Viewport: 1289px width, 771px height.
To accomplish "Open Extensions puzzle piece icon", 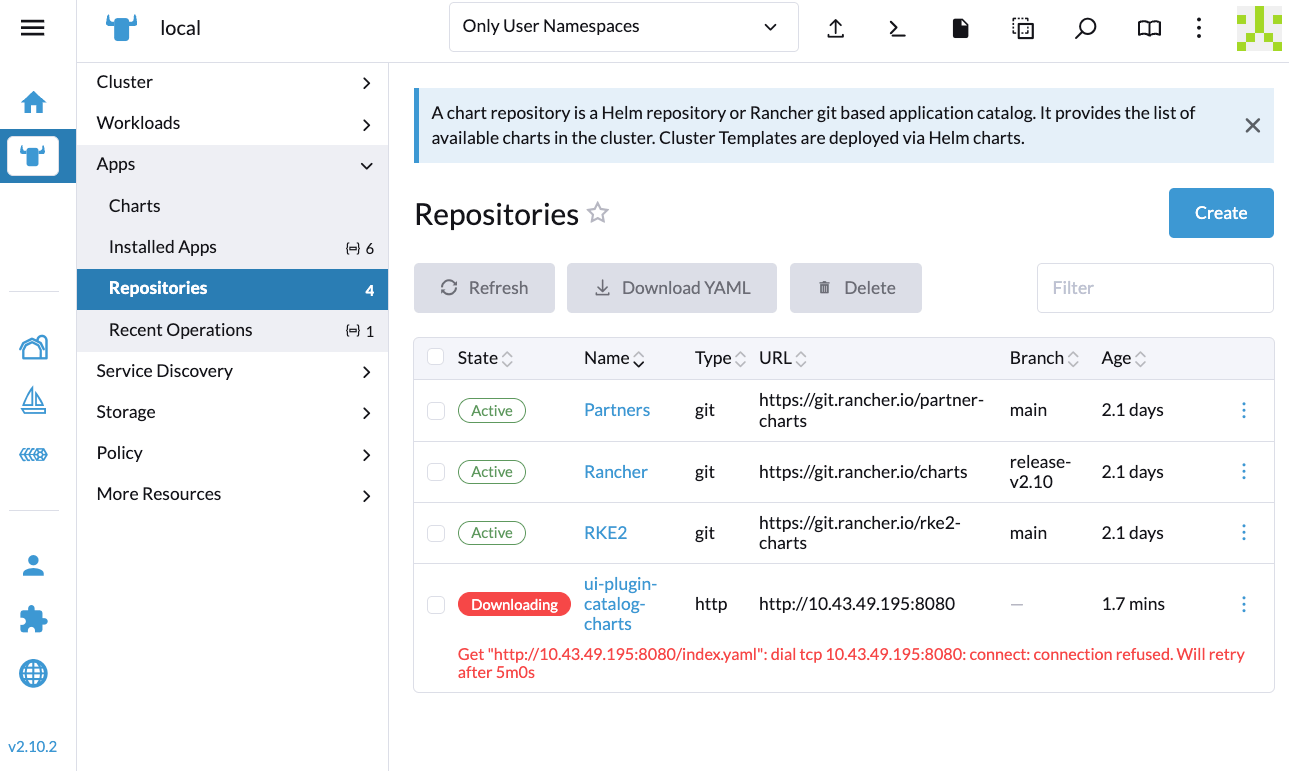I will [x=33, y=620].
